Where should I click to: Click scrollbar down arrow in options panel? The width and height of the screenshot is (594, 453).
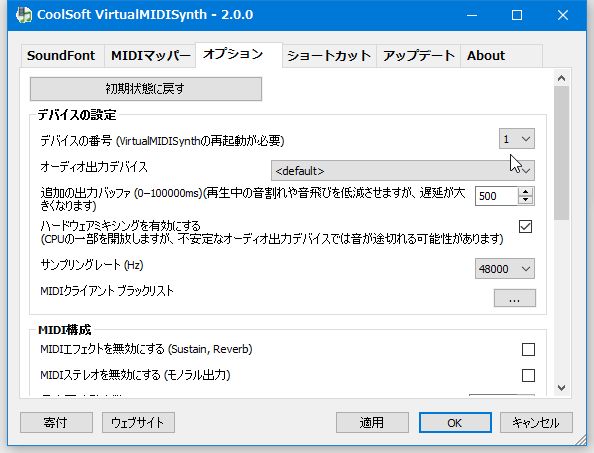click(561, 388)
